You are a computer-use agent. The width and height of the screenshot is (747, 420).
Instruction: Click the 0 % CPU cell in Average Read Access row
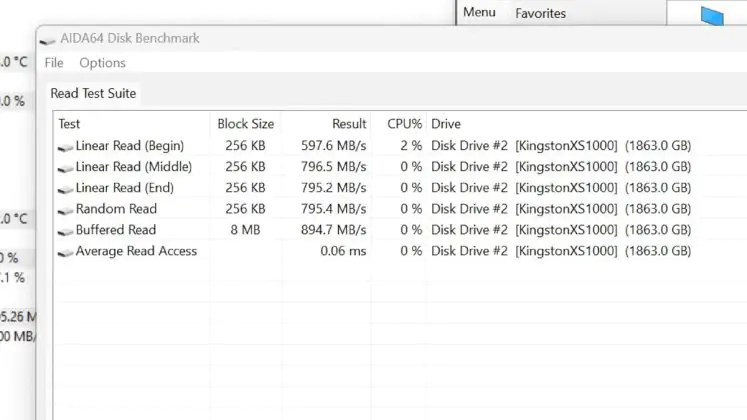411,251
